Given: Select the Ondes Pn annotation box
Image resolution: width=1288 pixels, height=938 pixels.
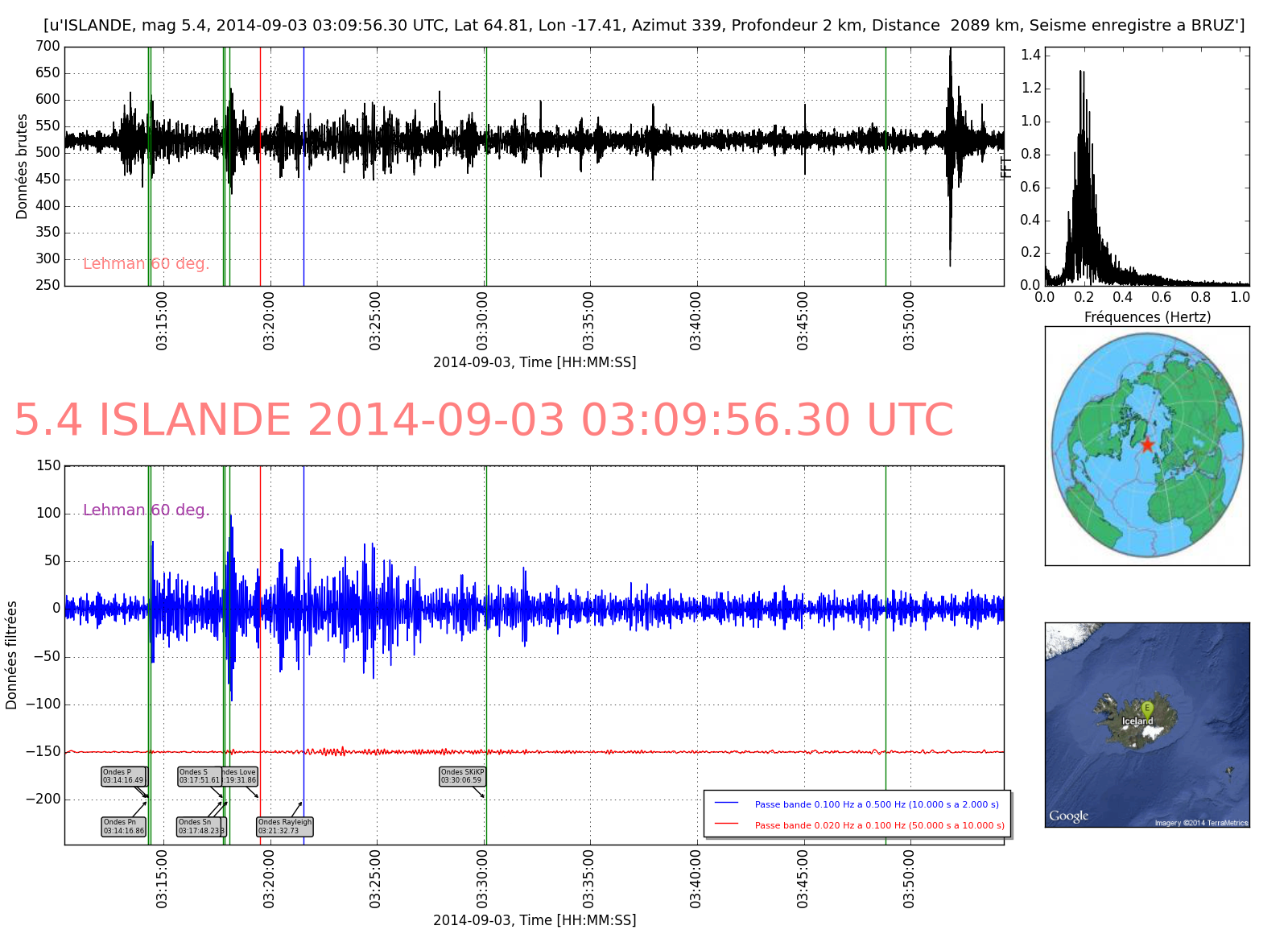Looking at the screenshot, I should pyautogui.click(x=123, y=827).
